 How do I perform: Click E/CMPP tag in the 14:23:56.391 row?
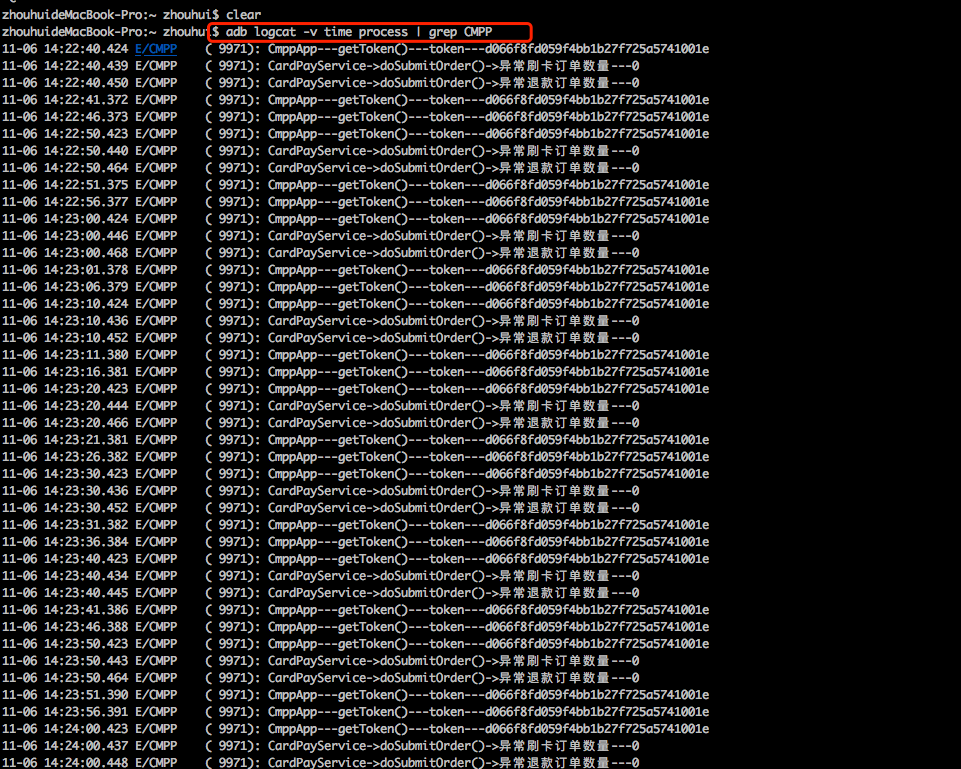(156, 712)
